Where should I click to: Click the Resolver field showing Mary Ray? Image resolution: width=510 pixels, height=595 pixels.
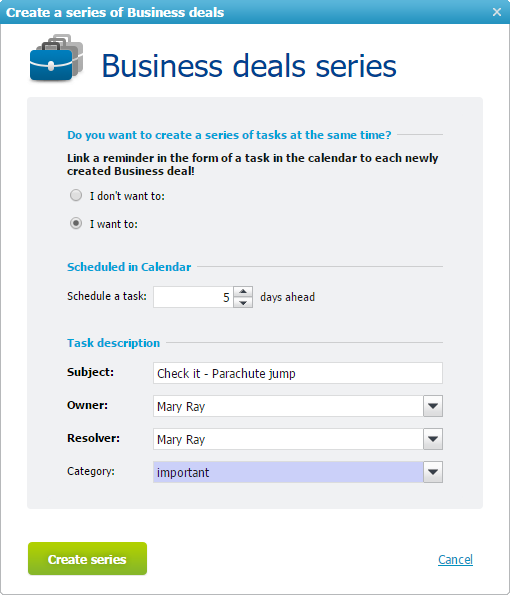point(288,439)
